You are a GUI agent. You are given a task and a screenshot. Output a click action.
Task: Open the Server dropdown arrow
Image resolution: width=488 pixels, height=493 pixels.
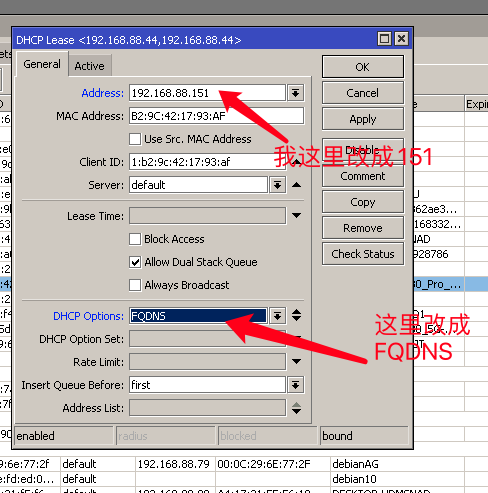tap(277, 185)
